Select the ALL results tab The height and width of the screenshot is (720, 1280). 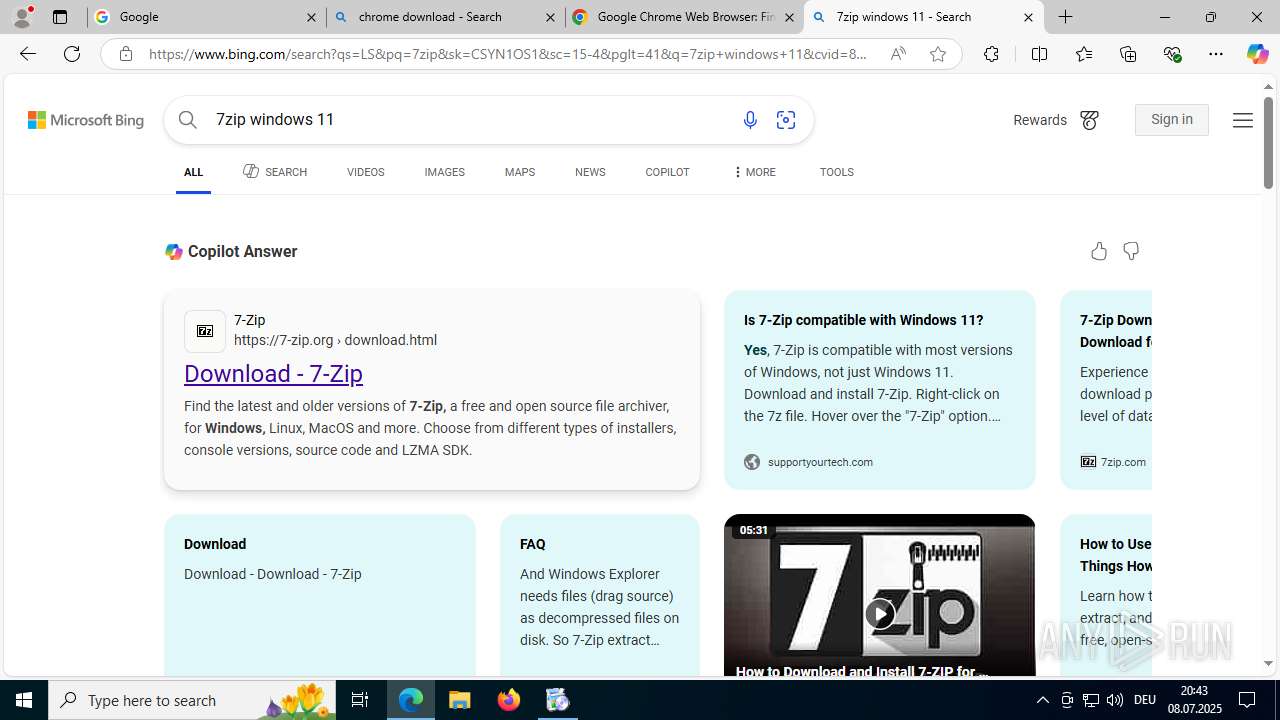(193, 172)
